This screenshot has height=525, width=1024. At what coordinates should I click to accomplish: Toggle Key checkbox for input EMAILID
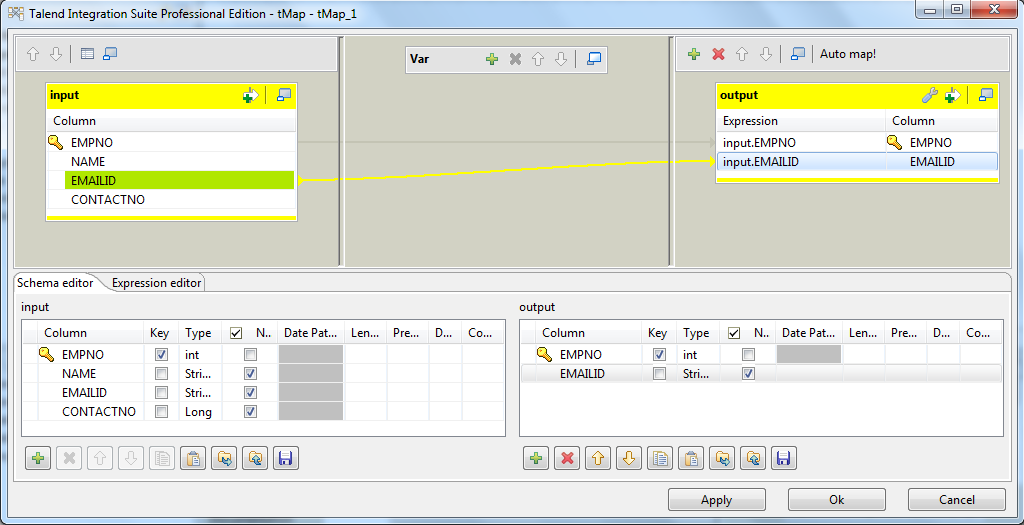coord(161,392)
